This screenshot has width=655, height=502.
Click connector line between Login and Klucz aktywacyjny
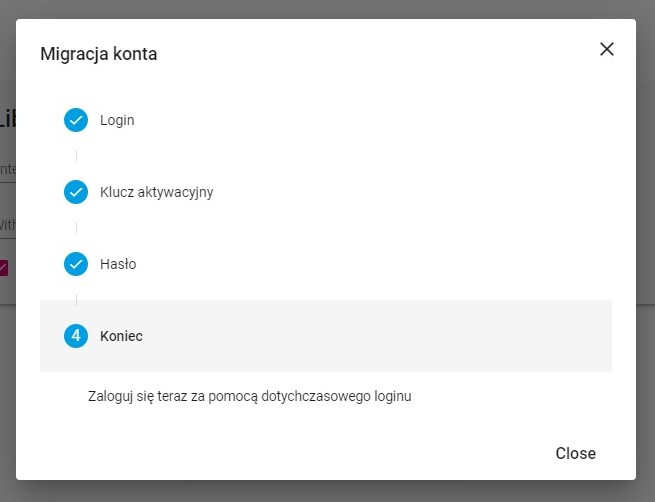coord(76,156)
